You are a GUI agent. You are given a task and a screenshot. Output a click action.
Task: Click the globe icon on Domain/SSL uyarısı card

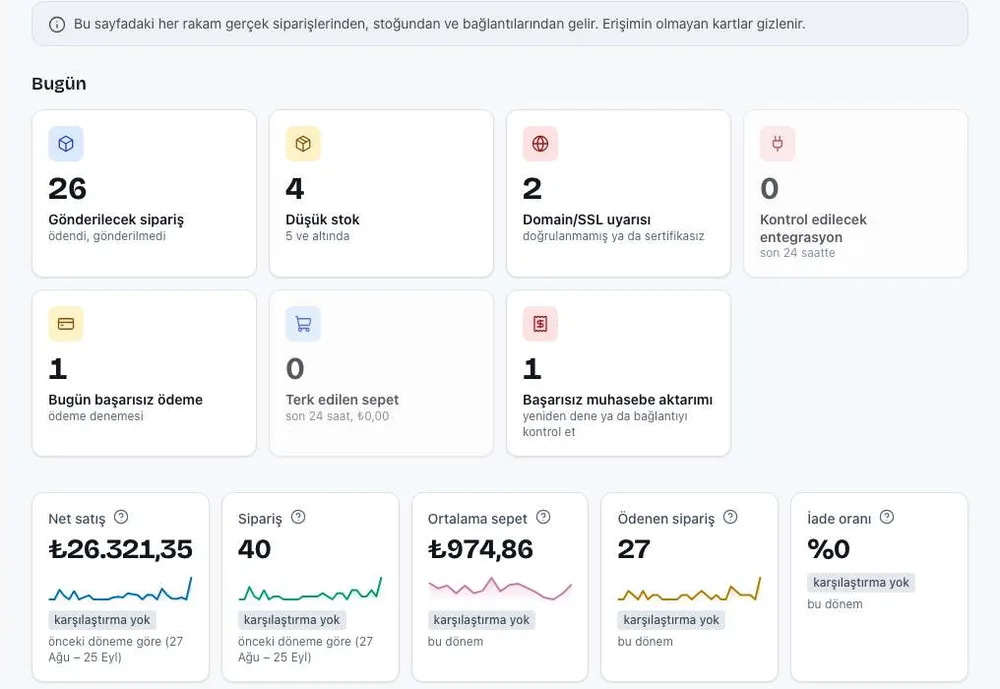pyautogui.click(x=540, y=144)
